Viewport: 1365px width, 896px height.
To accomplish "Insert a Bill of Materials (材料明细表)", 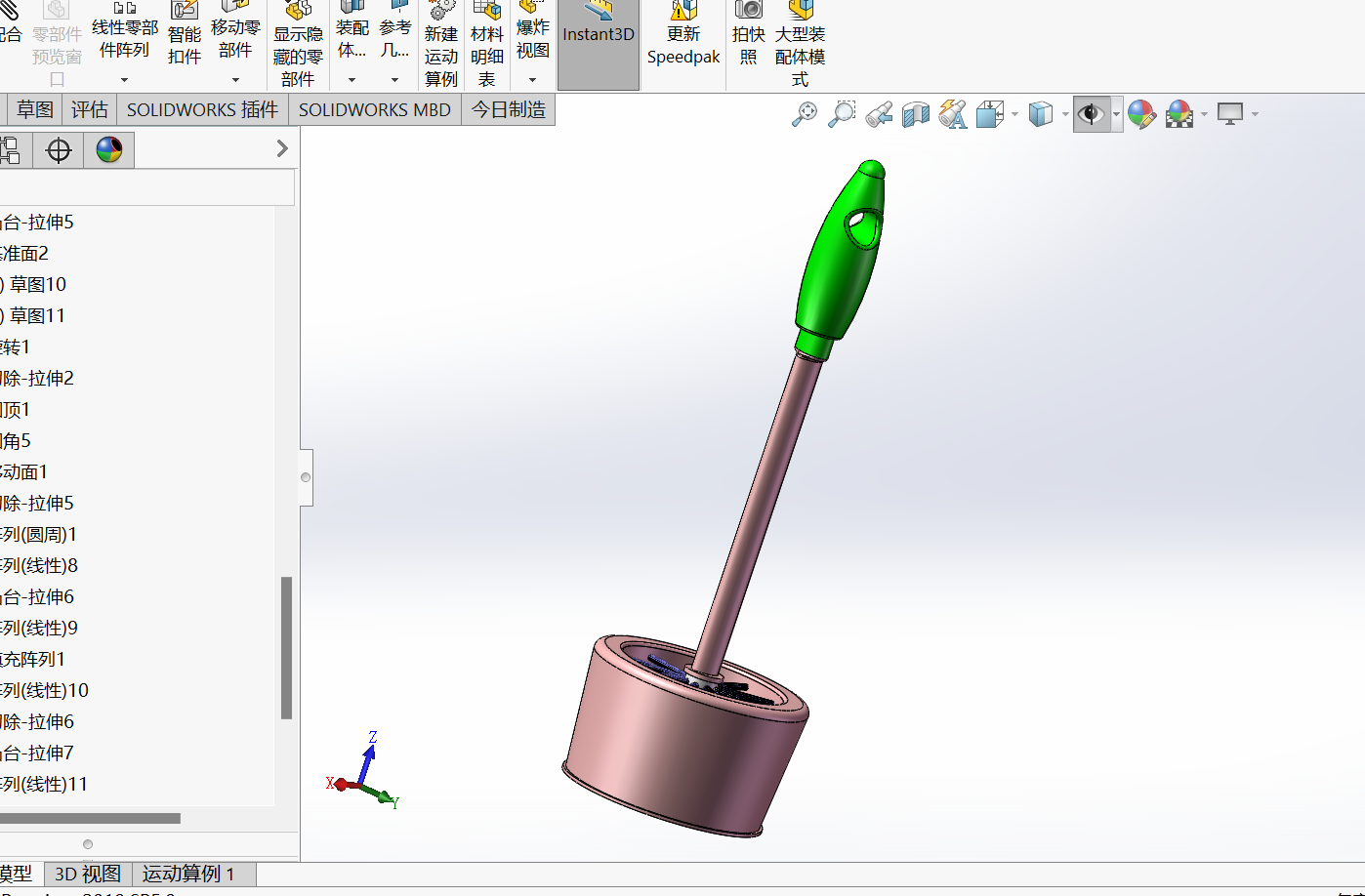I will 487,45.
